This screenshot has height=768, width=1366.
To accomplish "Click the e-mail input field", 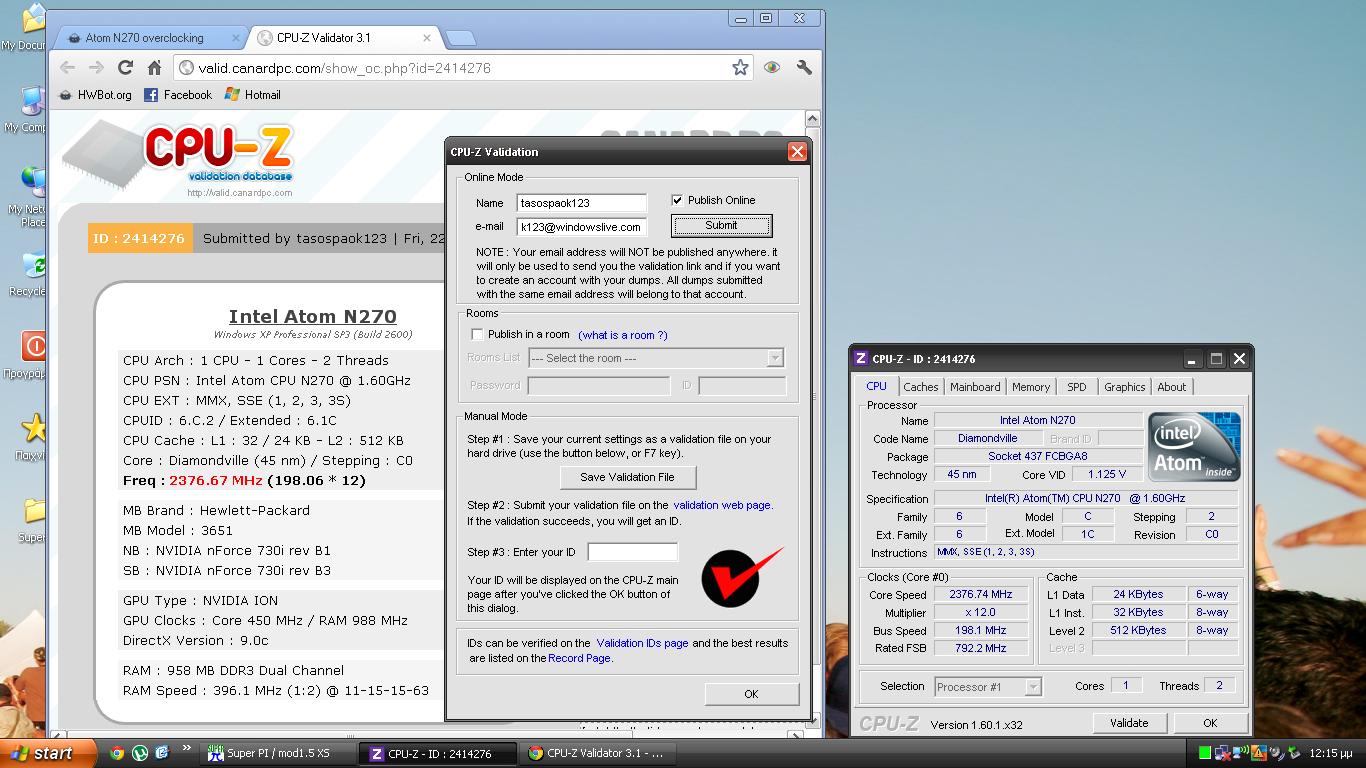I will coord(581,227).
